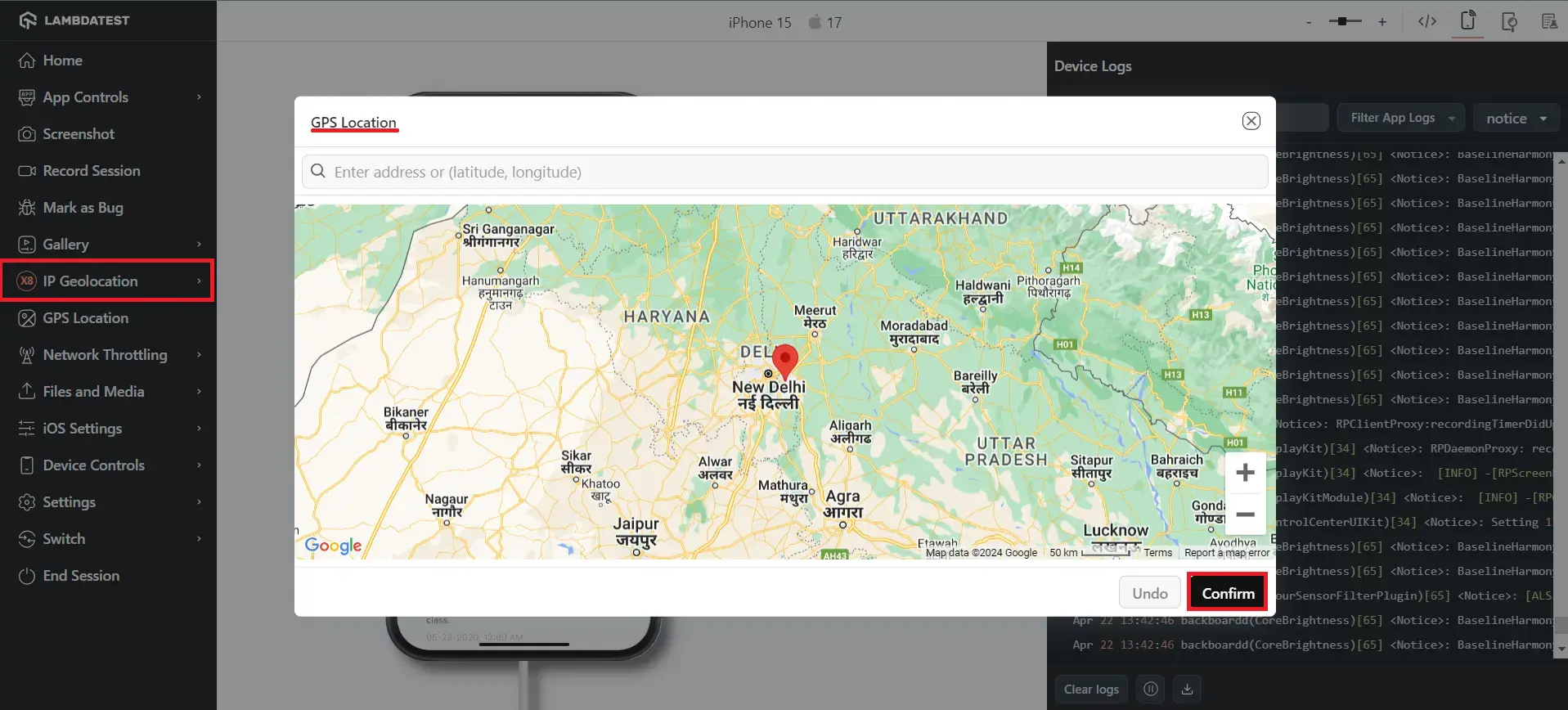Viewport: 1568px width, 710px height.
Task: Click the Device Controls phone icon
Action: [27, 465]
